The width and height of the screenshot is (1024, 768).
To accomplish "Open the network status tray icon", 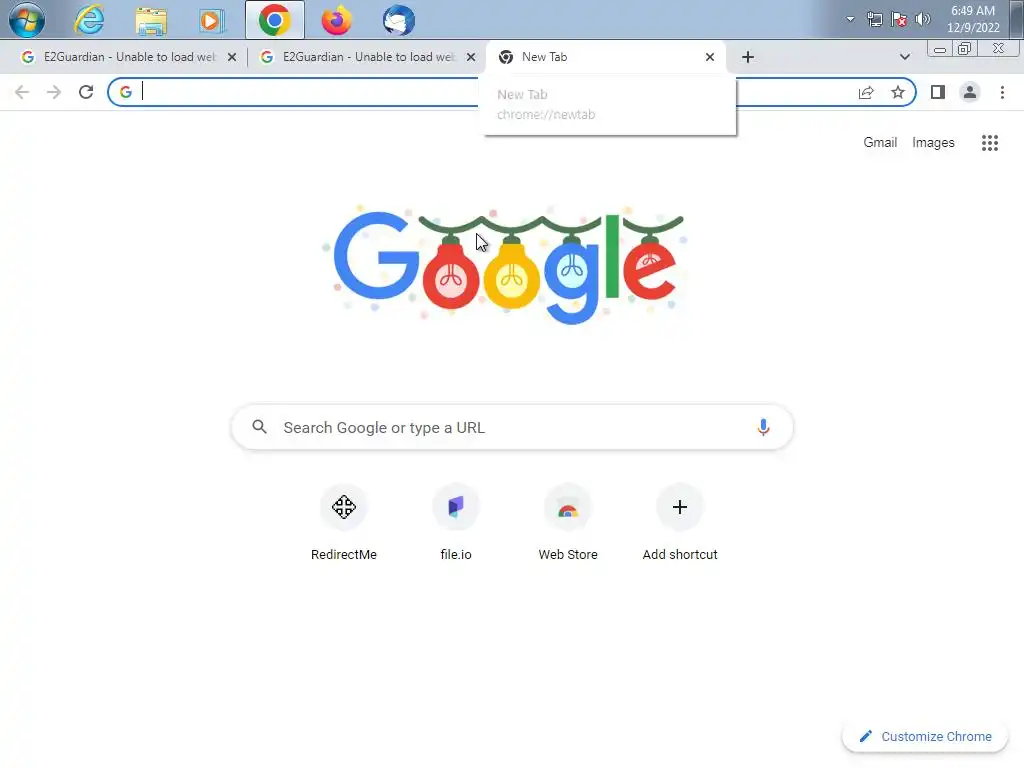I will [874, 19].
